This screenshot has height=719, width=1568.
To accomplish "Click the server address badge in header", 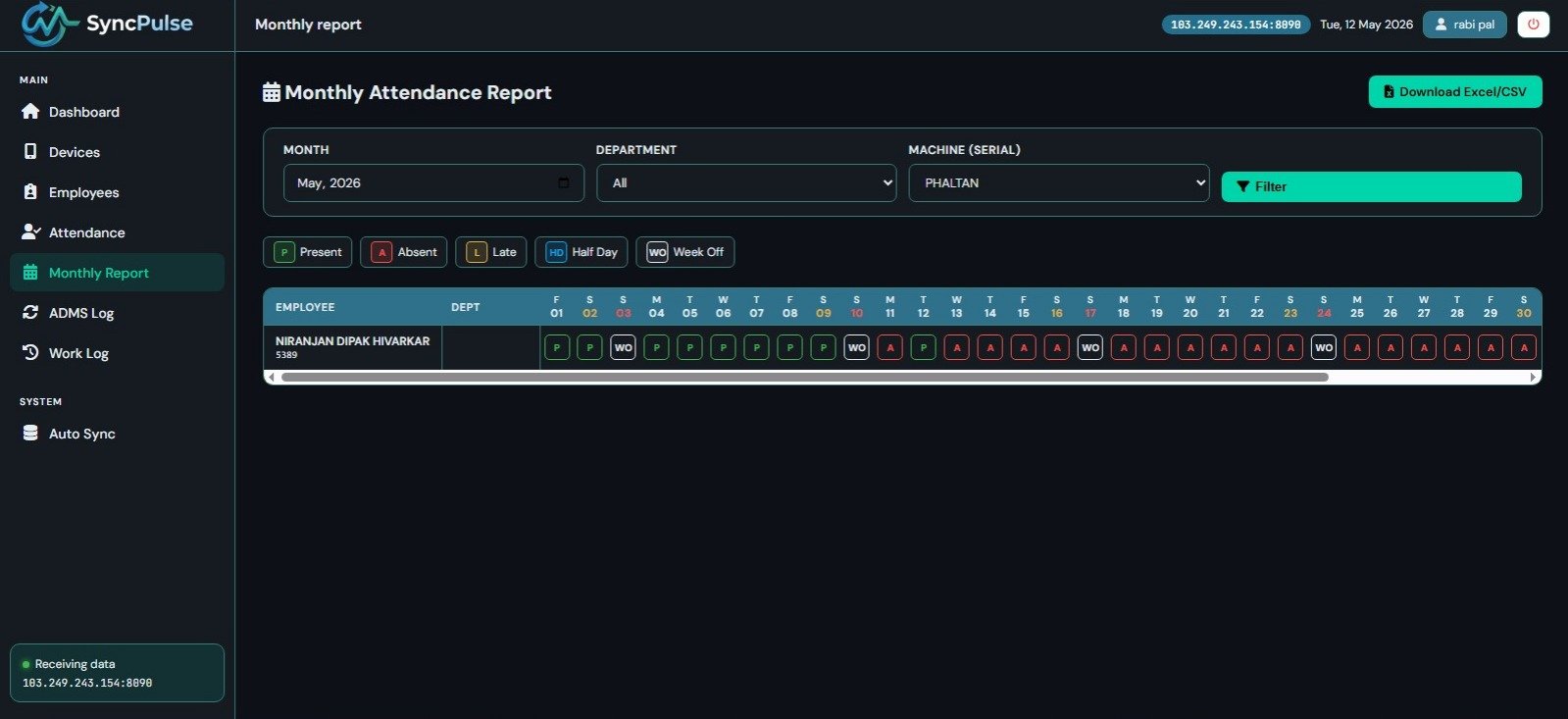I will pos(1236,25).
